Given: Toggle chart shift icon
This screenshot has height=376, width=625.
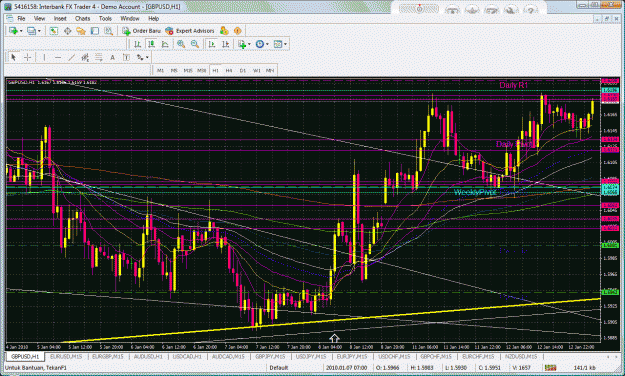Looking at the screenshot, I should click(226, 44).
